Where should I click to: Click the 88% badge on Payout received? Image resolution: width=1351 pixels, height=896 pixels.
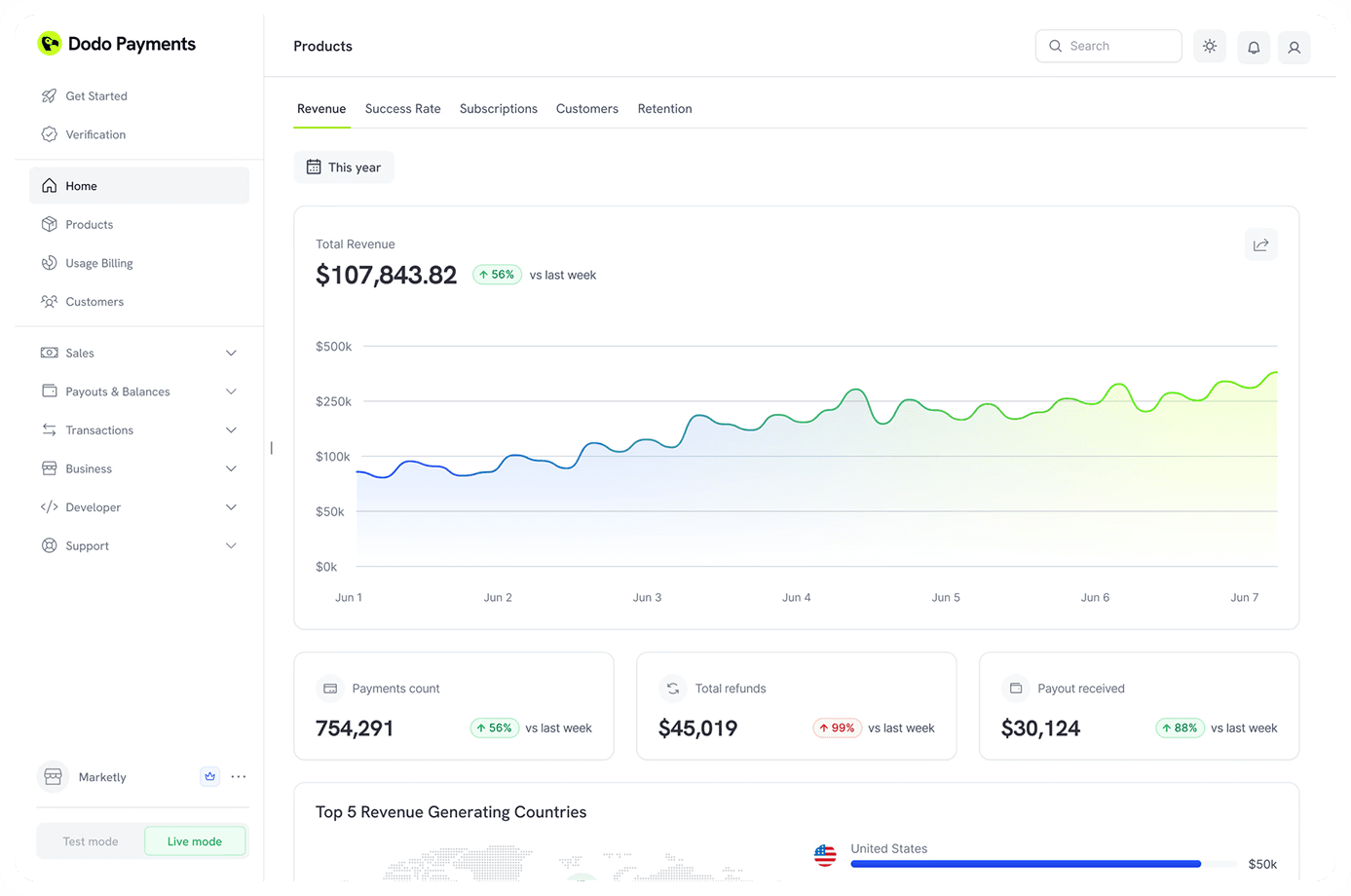(x=1180, y=728)
